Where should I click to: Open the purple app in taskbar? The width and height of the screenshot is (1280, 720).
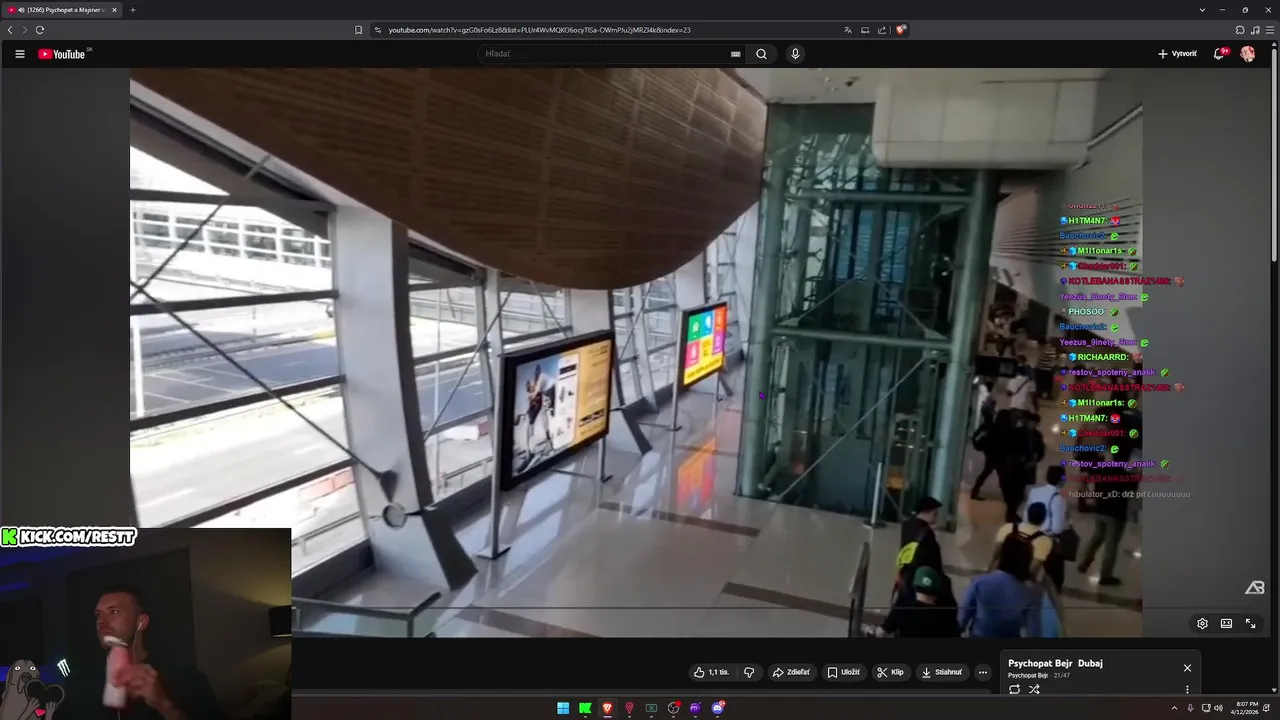[695, 708]
